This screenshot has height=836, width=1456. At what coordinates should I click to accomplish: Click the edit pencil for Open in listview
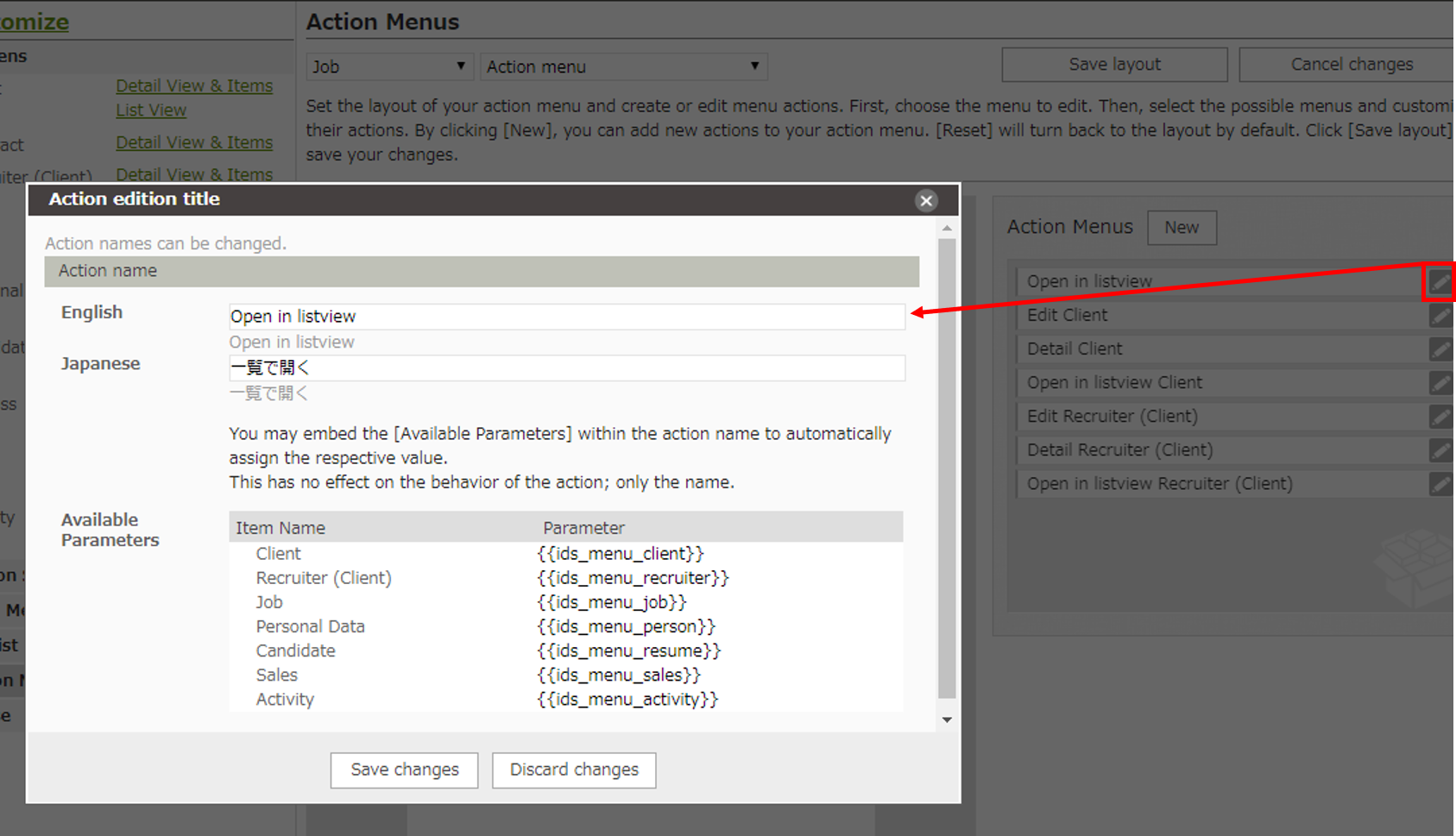point(1440,281)
